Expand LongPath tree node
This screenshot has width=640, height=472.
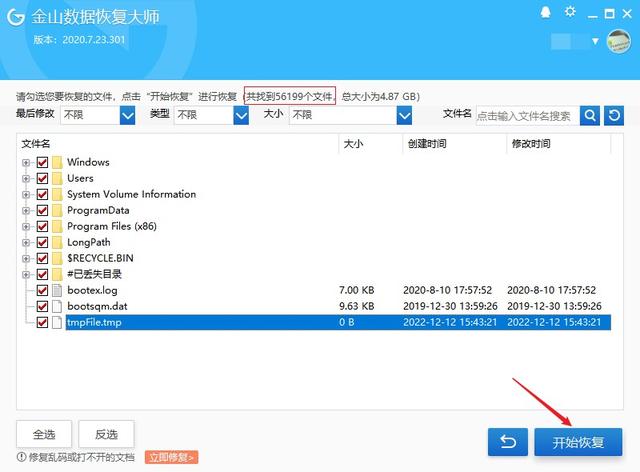tap(26, 243)
